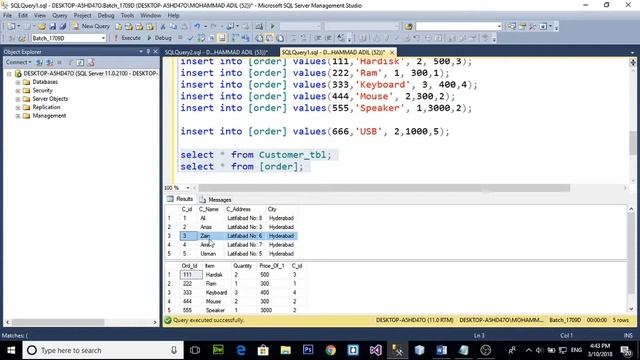Screen dimensions: 640x360
Task: Click the Save file disk icon
Action: click(52, 26)
